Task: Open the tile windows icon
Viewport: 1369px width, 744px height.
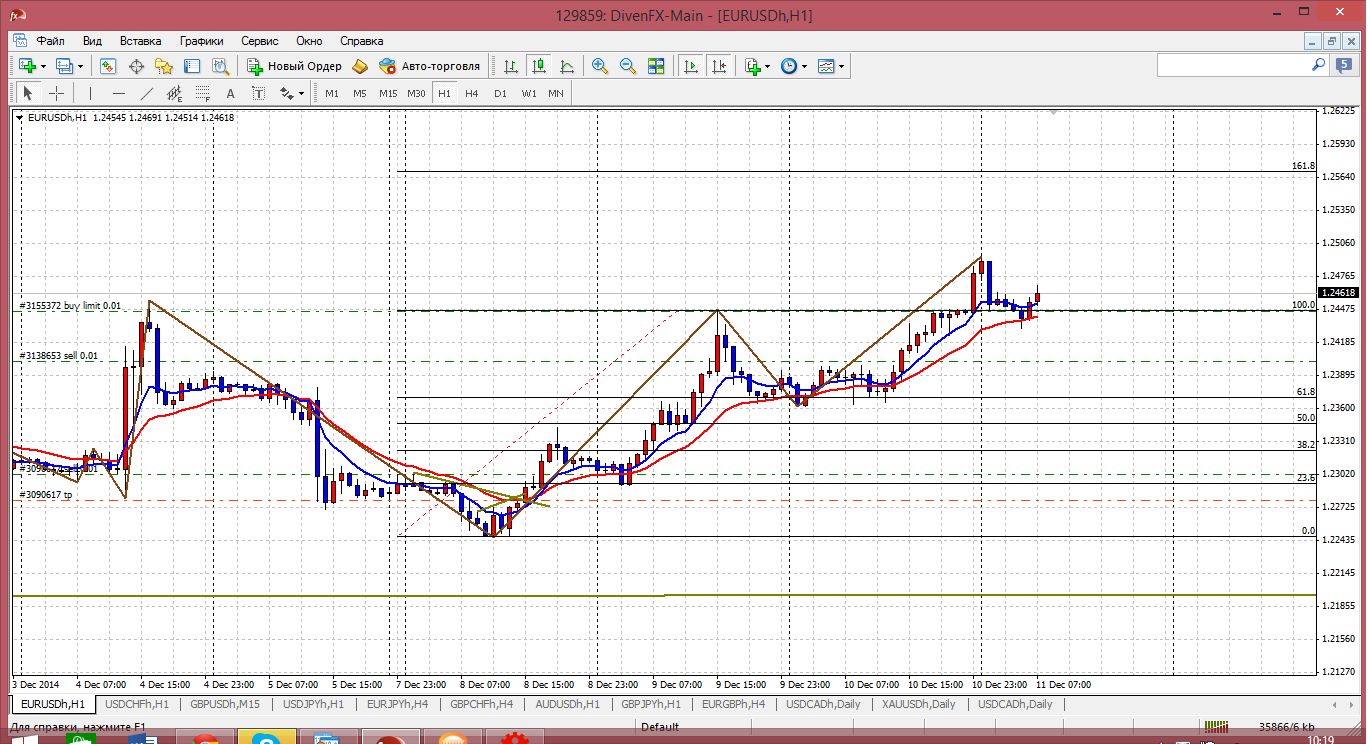Action: tap(656, 66)
